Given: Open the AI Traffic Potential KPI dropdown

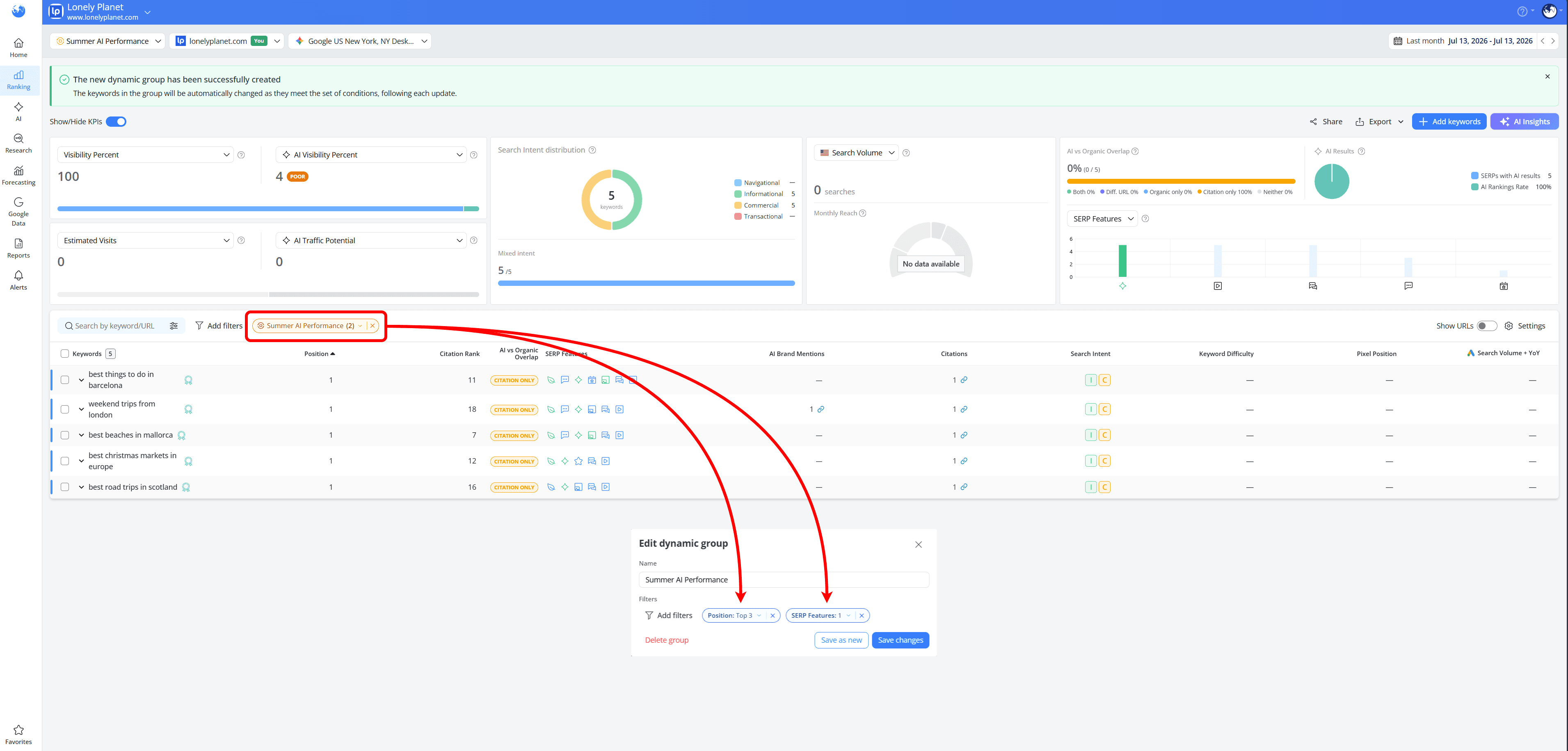Looking at the screenshot, I should tap(371, 241).
